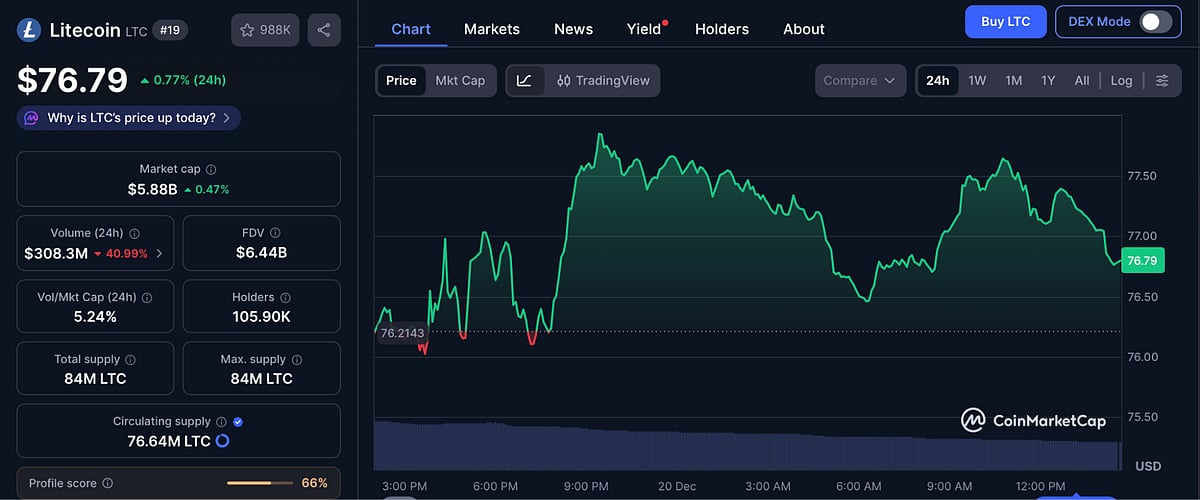Open the About tab
Image resolution: width=1200 pixels, height=500 pixels.
coord(804,29)
